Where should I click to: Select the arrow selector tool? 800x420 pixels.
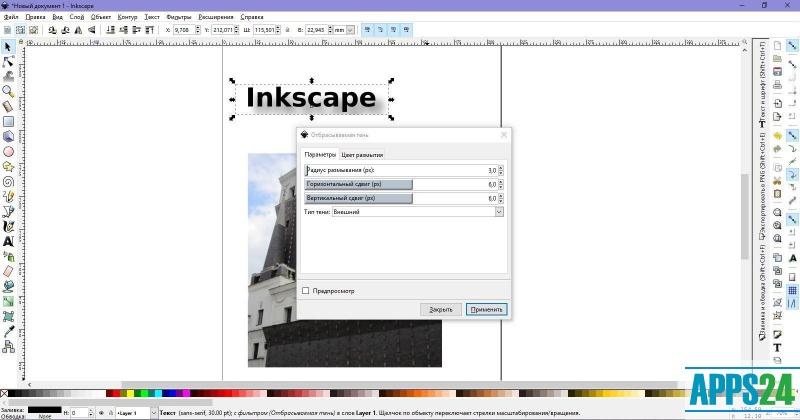8,47
